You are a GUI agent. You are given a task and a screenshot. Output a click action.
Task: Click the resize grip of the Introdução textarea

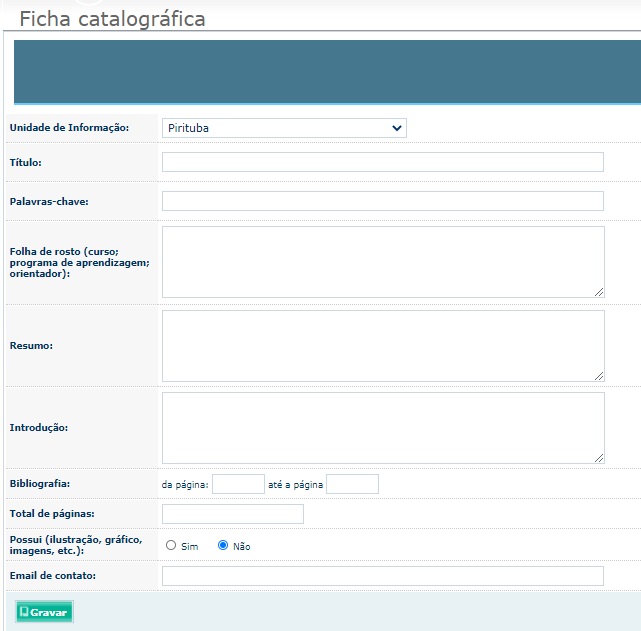[599, 458]
